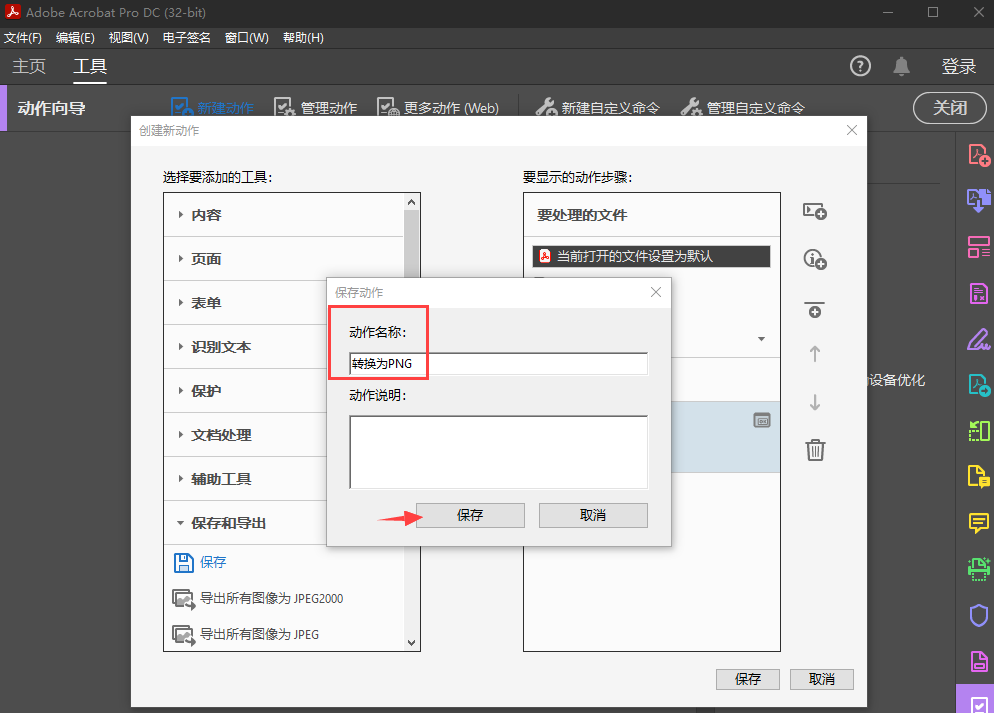Open the Fill & Sign pen icon
This screenshot has width=994, height=713.
[x=977, y=339]
